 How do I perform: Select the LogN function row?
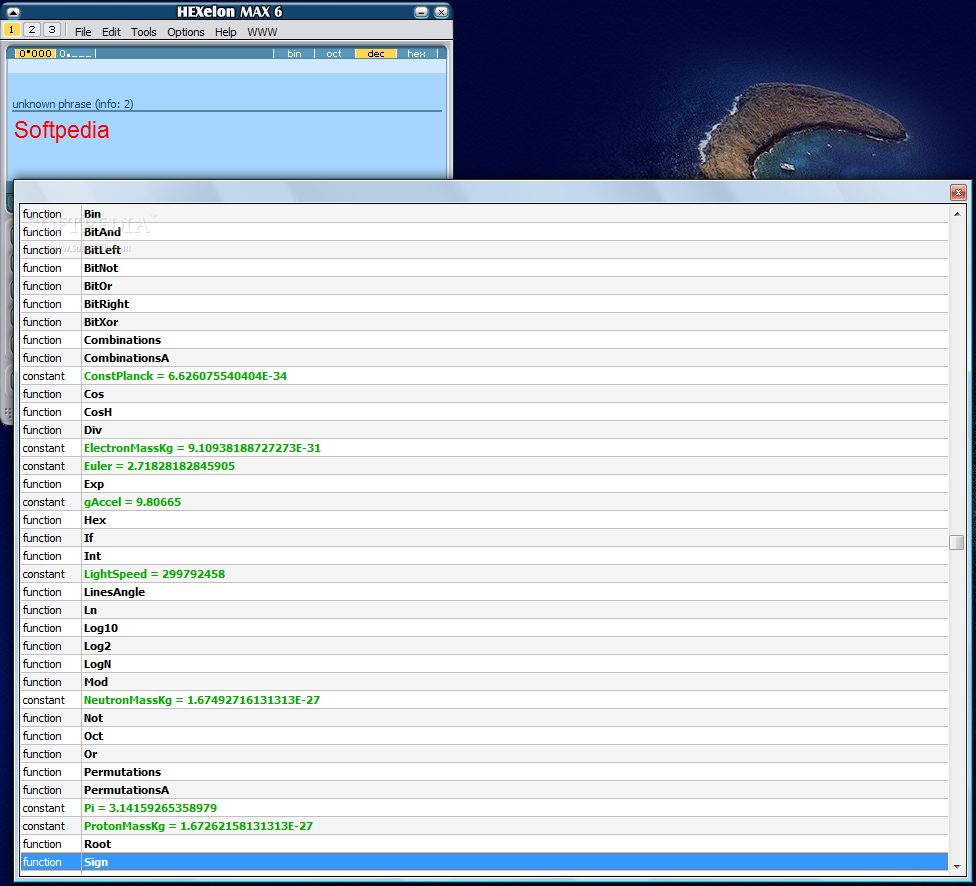(x=484, y=664)
